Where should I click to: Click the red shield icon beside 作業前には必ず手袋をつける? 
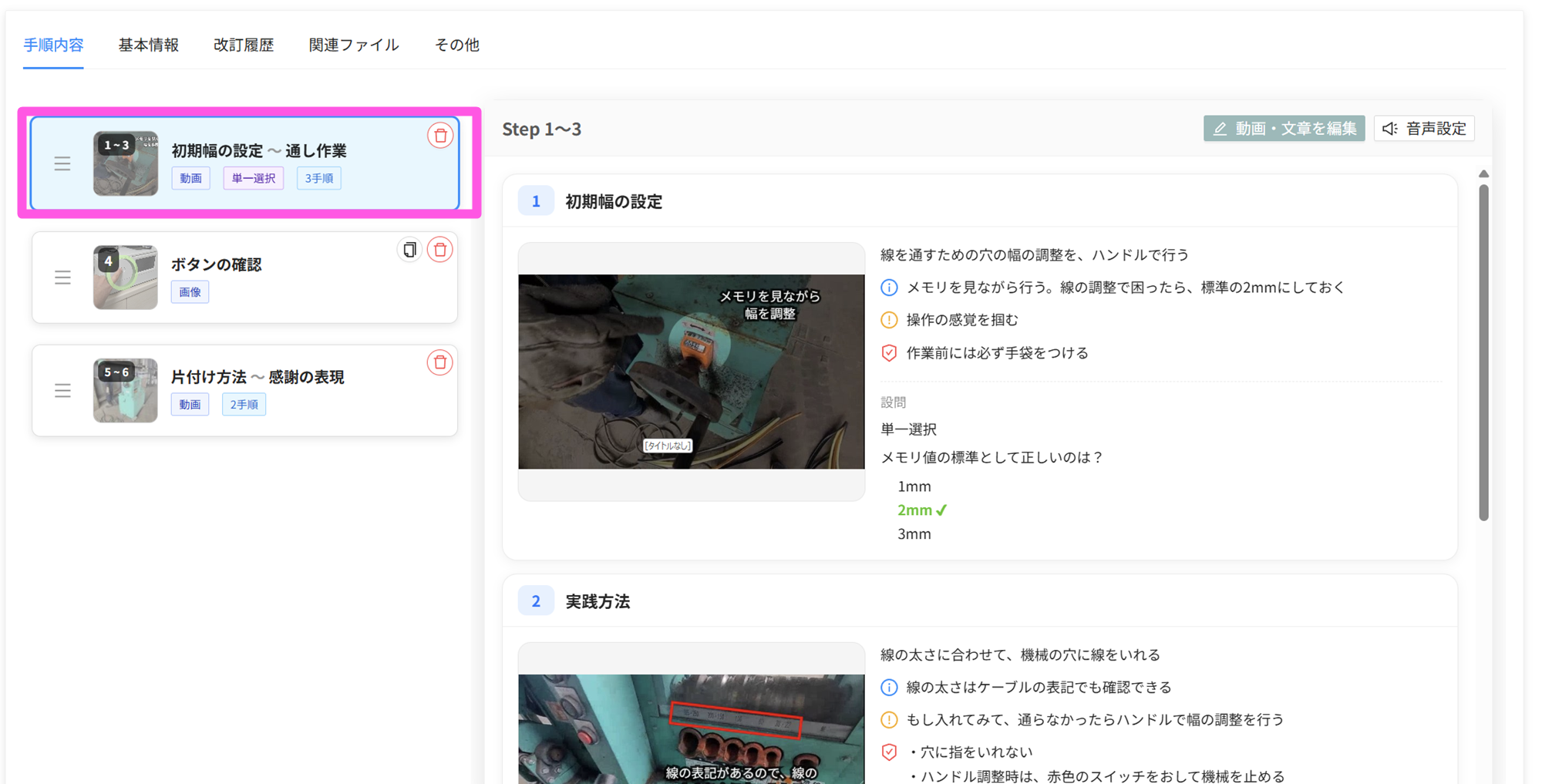[889, 353]
